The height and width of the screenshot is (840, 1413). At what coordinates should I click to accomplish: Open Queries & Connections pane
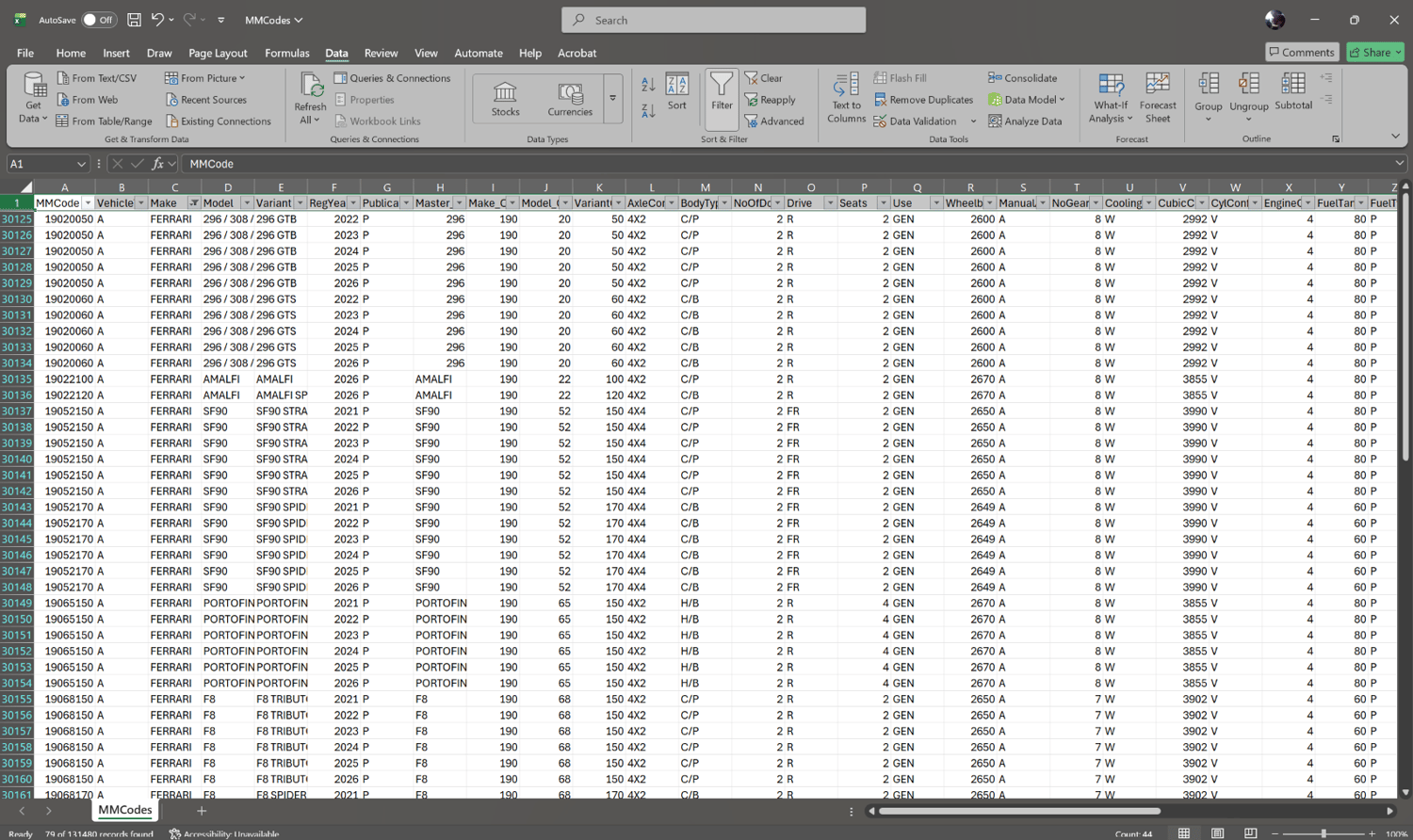pos(392,78)
